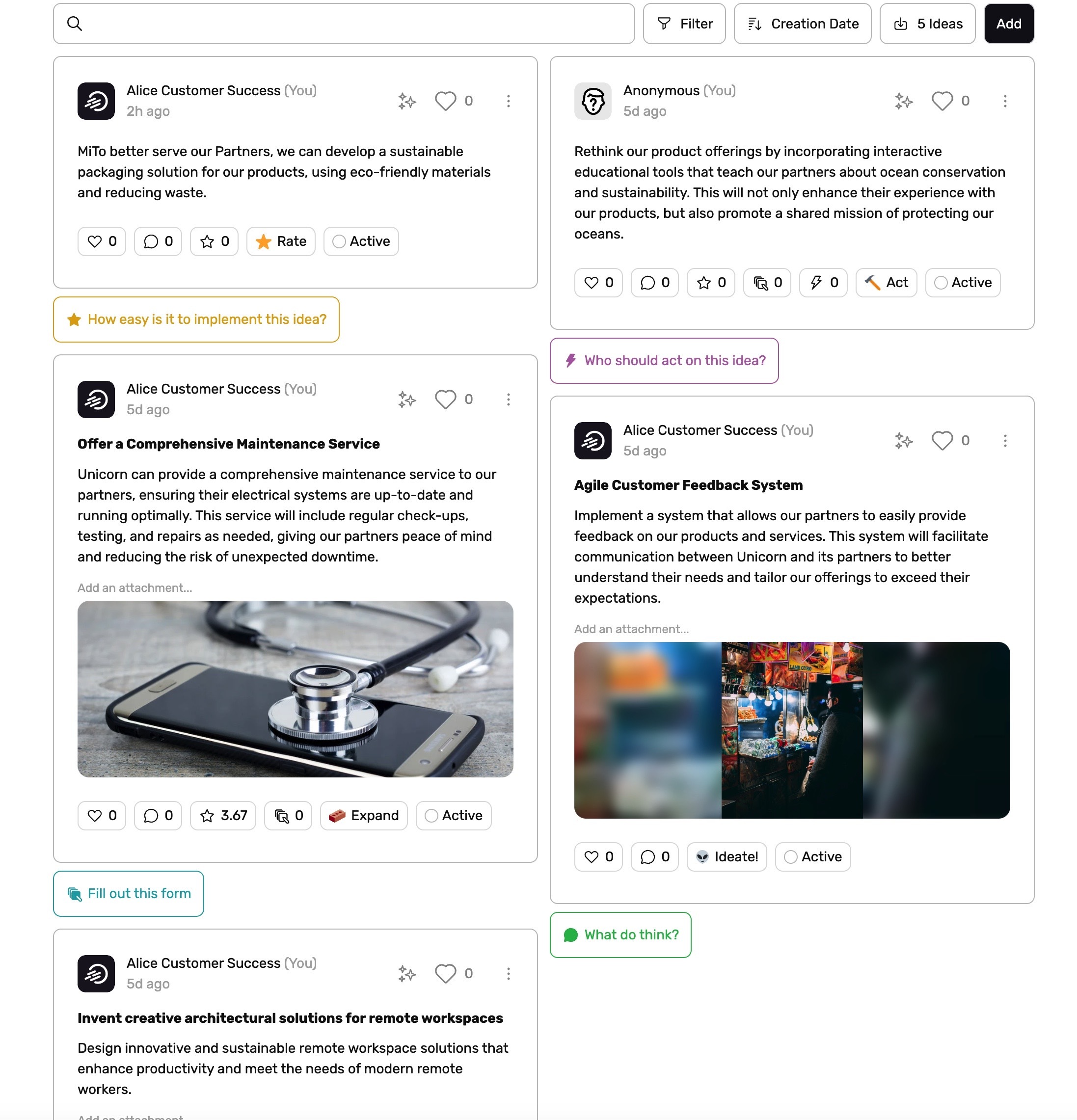Image resolution: width=1077 pixels, height=1120 pixels.
Task: Click the 3.67 star rating chip
Action: (x=223, y=816)
